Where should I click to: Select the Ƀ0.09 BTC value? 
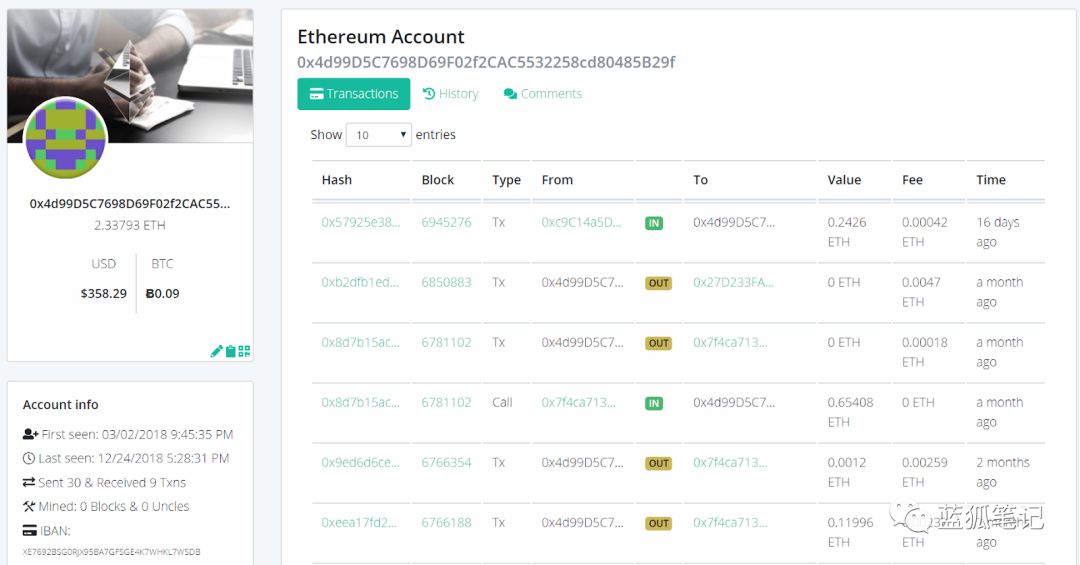(163, 294)
